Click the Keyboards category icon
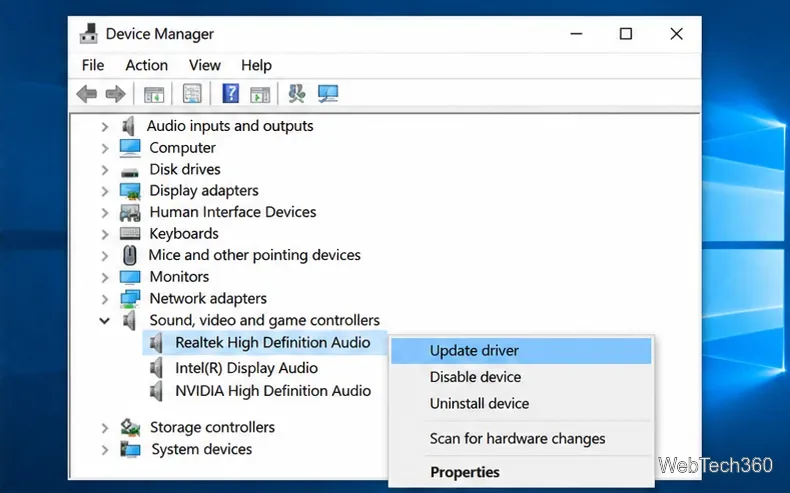The image size is (790, 493). point(130,233)
